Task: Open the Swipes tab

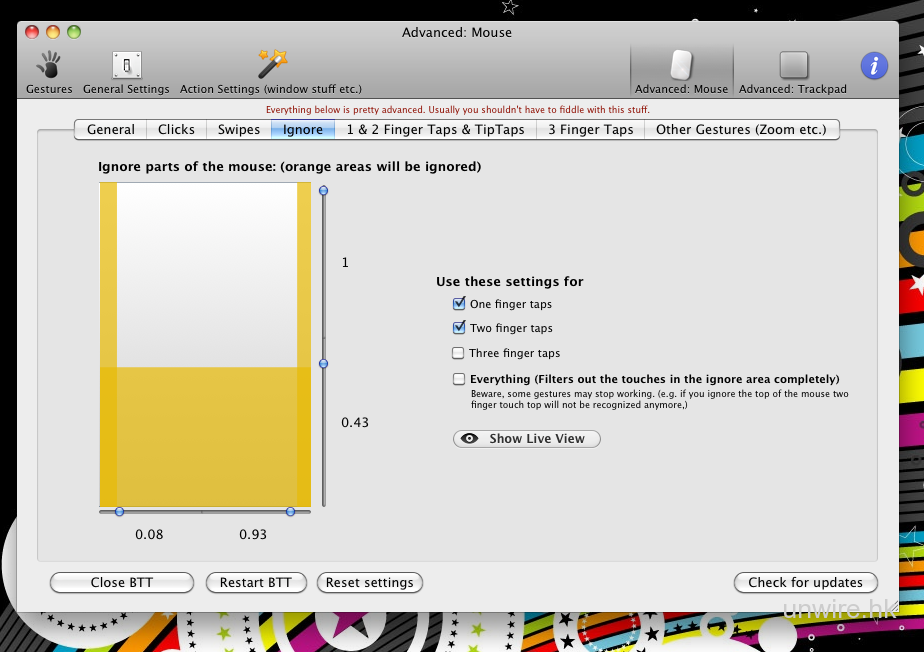Action: pyautogui.click(x=239, y=129)
